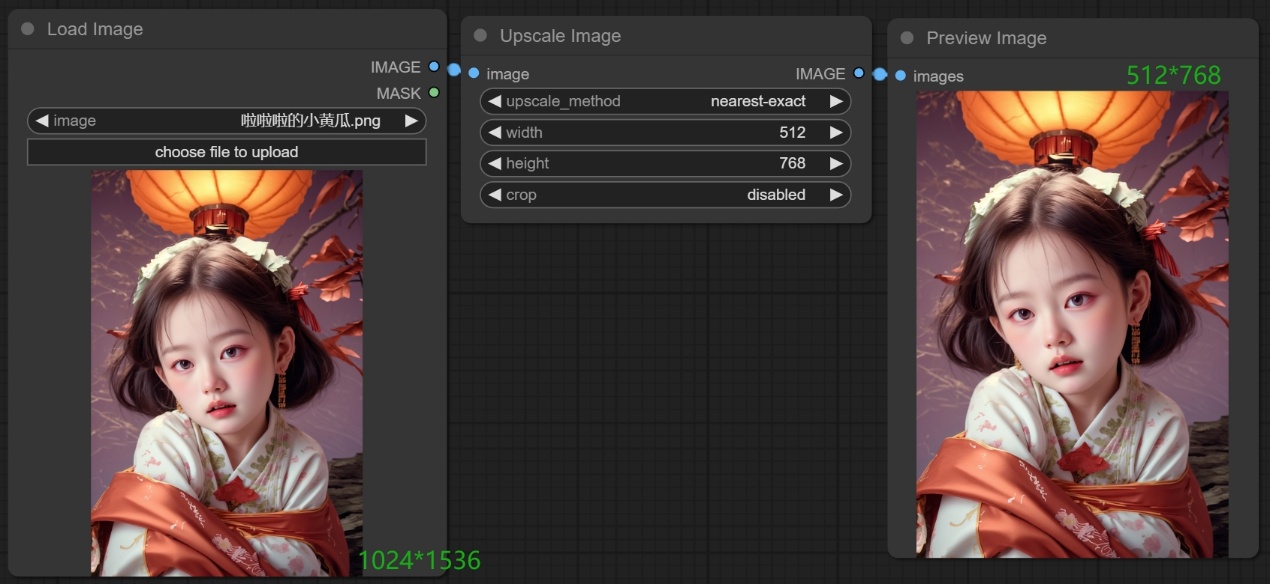Open the crop disabled dropdown
Viewport: 1270px width, 584px height.
tap(665, 195)
